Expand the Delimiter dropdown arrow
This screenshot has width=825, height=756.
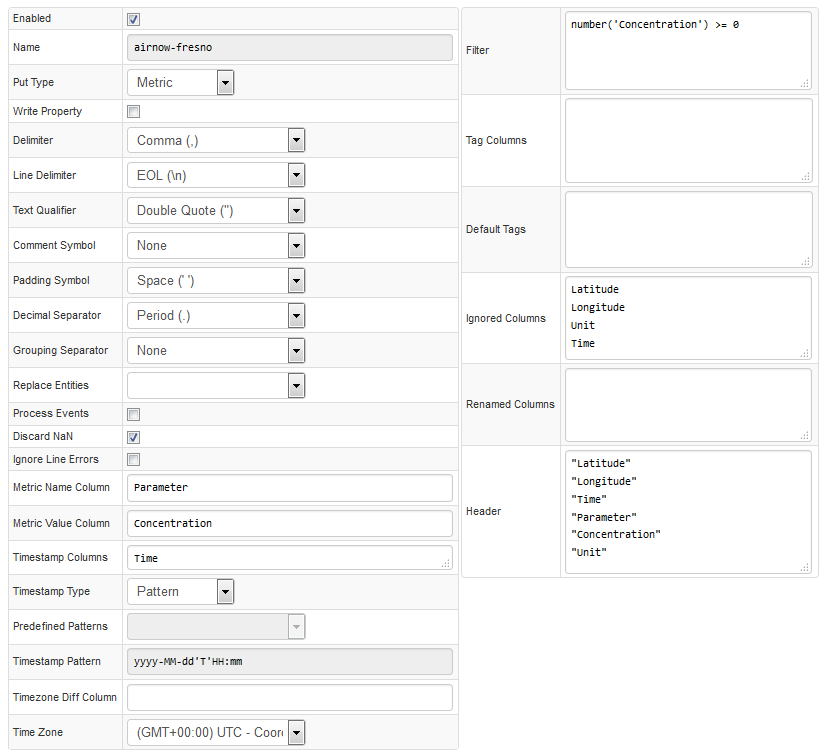[296, 140]
